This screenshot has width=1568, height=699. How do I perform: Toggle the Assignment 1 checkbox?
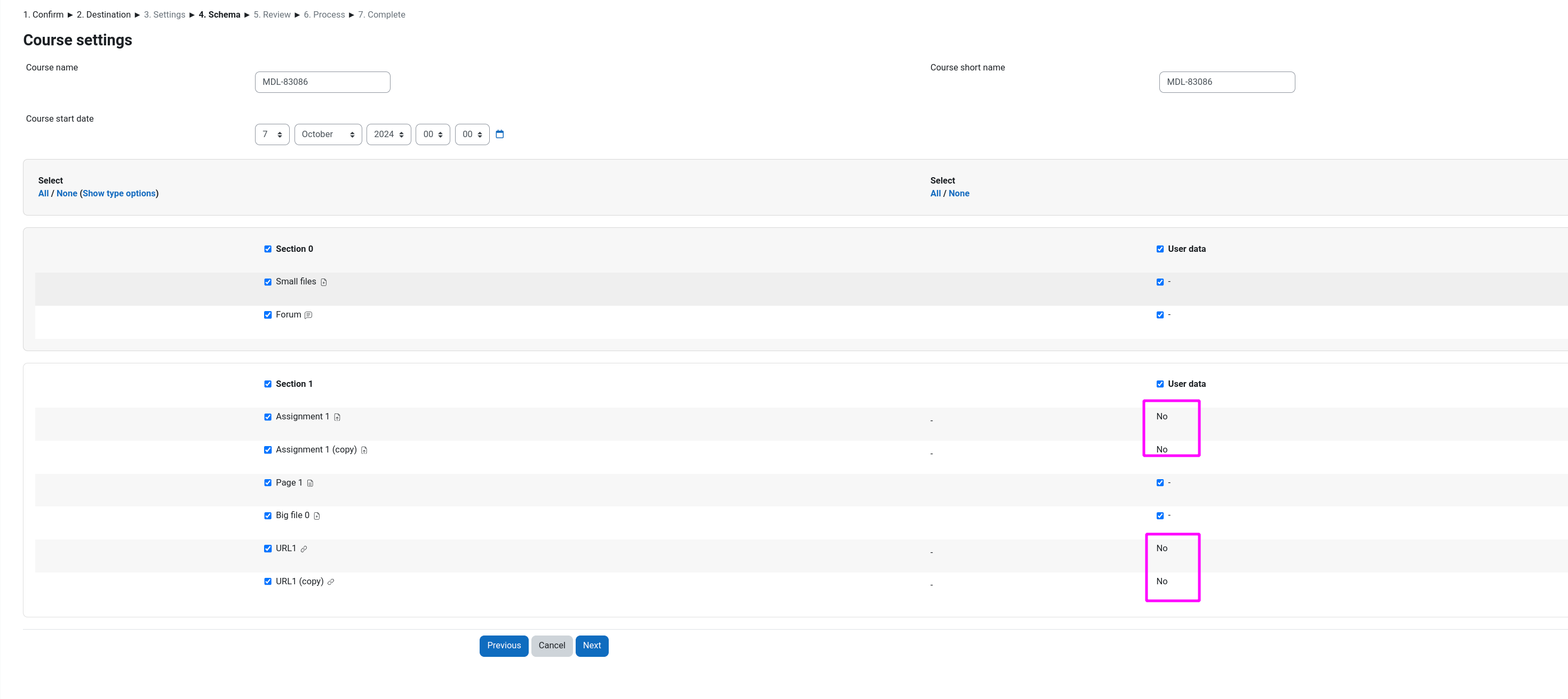(268, 417)
